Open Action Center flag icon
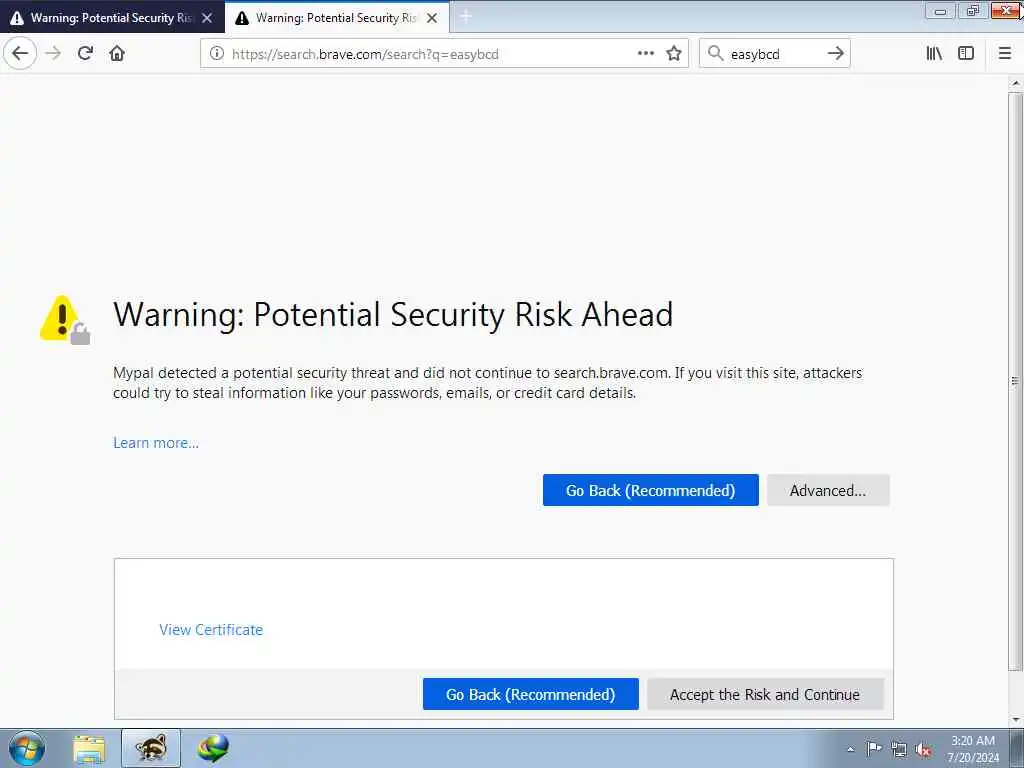1024x768 pixels. coord(874,748)
